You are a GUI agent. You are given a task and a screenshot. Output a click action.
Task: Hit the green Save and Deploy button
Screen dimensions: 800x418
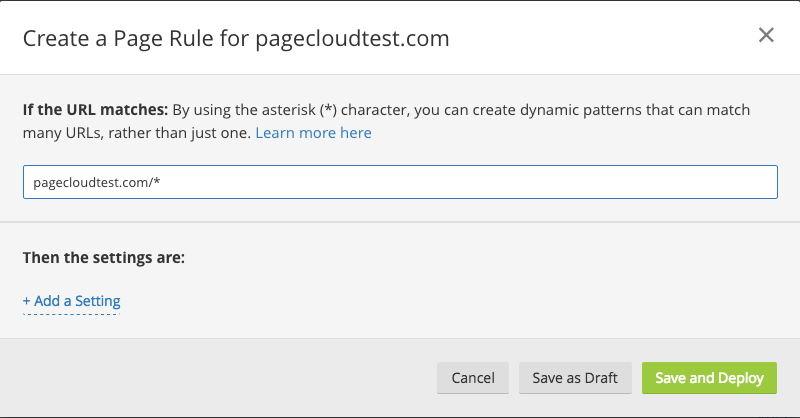(709, 378)
